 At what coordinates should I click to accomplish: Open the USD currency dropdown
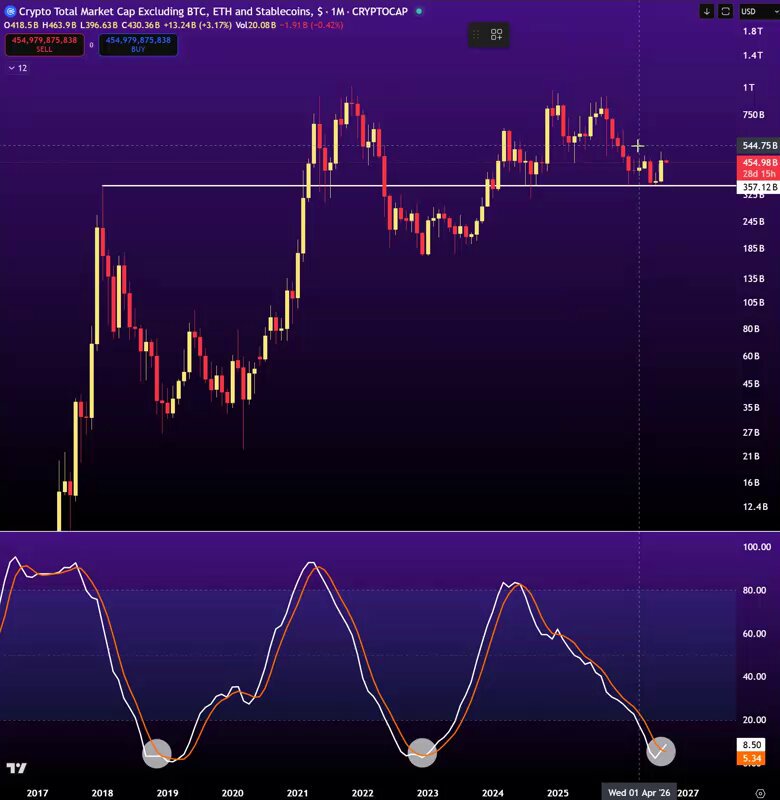(759, 11)
